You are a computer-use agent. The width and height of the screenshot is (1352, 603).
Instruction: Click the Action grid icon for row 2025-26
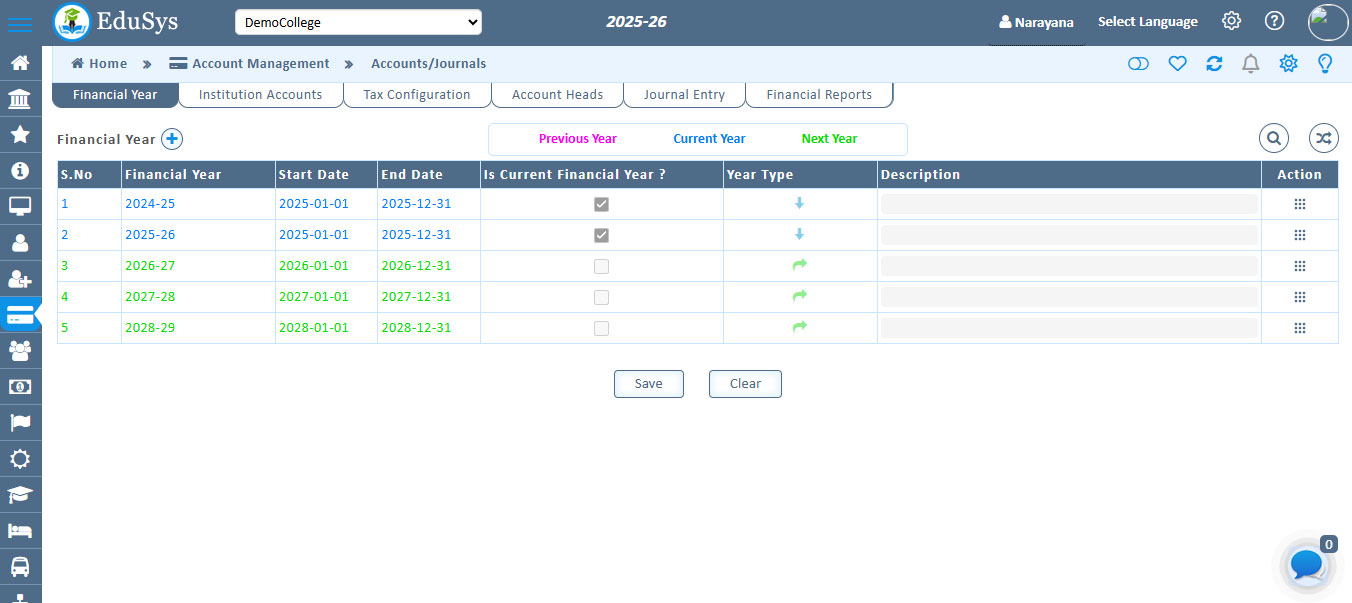pos(1299,234)
